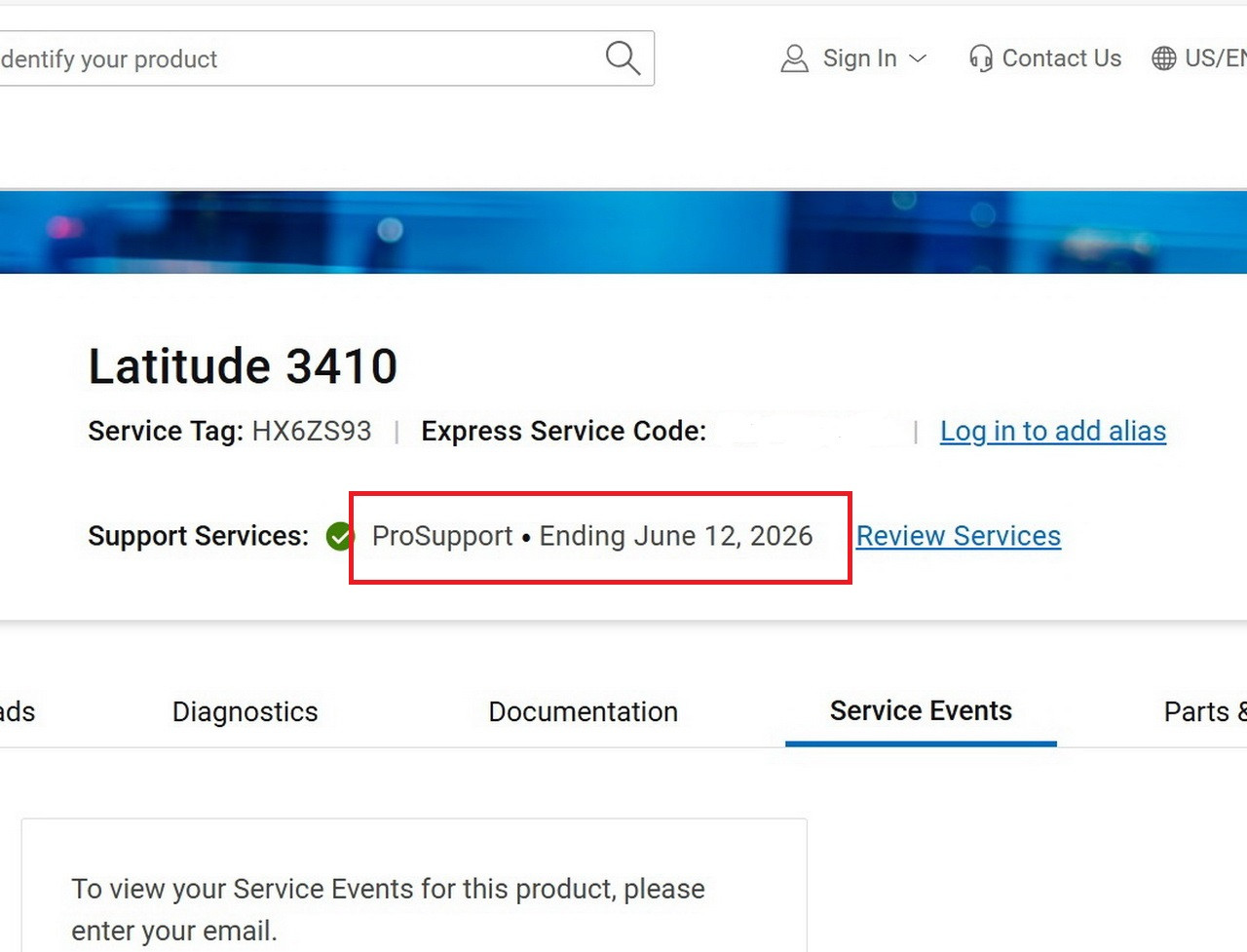Image resolution: width=1247 pixels, height=952 pixels.
Task: Select the Latitude 3410 heading
Action: click(243, 366)
